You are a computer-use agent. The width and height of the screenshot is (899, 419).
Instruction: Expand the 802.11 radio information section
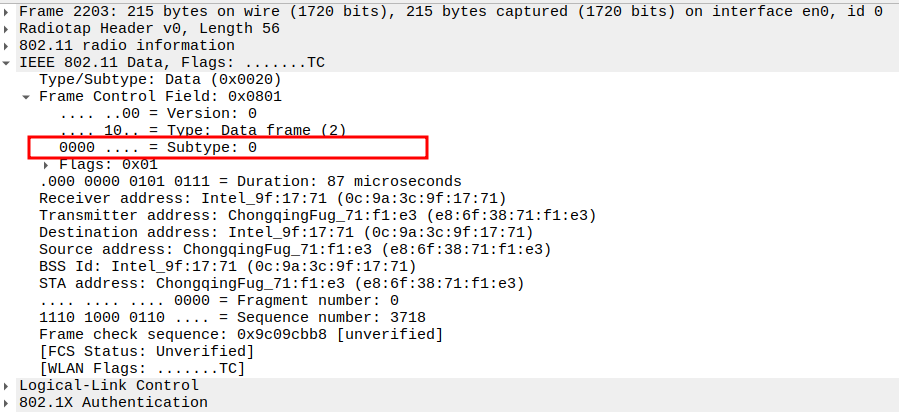9,46
